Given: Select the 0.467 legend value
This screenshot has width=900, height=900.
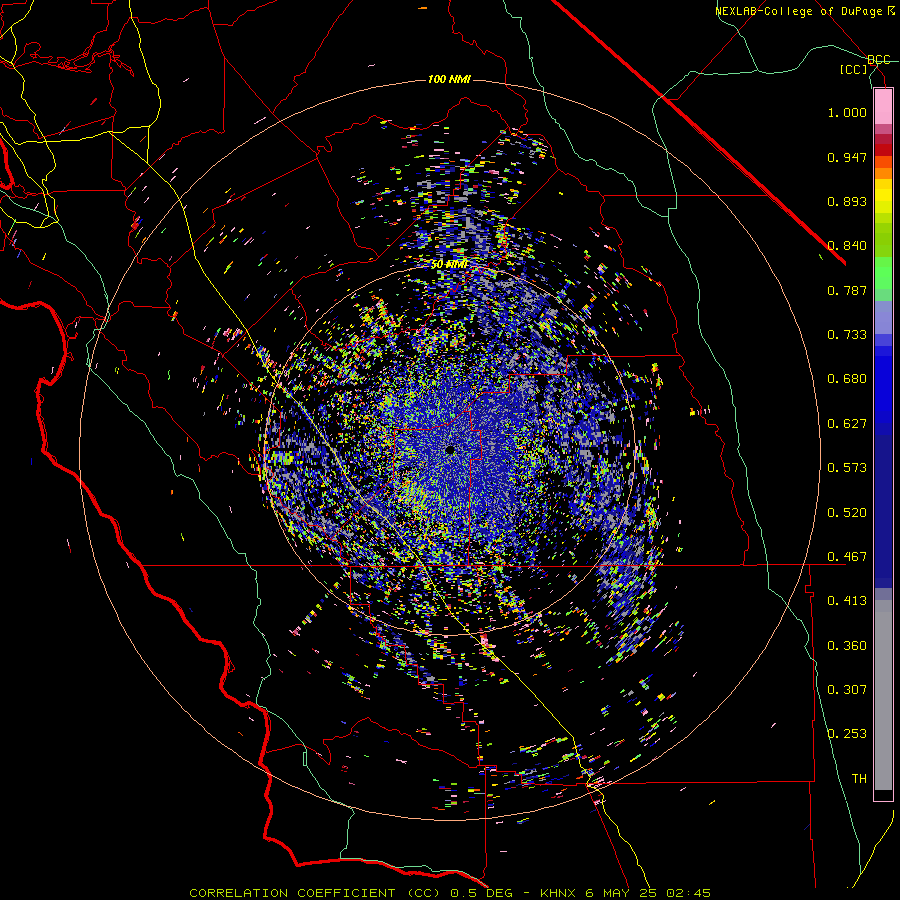Looking at the screenshot, I should point(847,557).
